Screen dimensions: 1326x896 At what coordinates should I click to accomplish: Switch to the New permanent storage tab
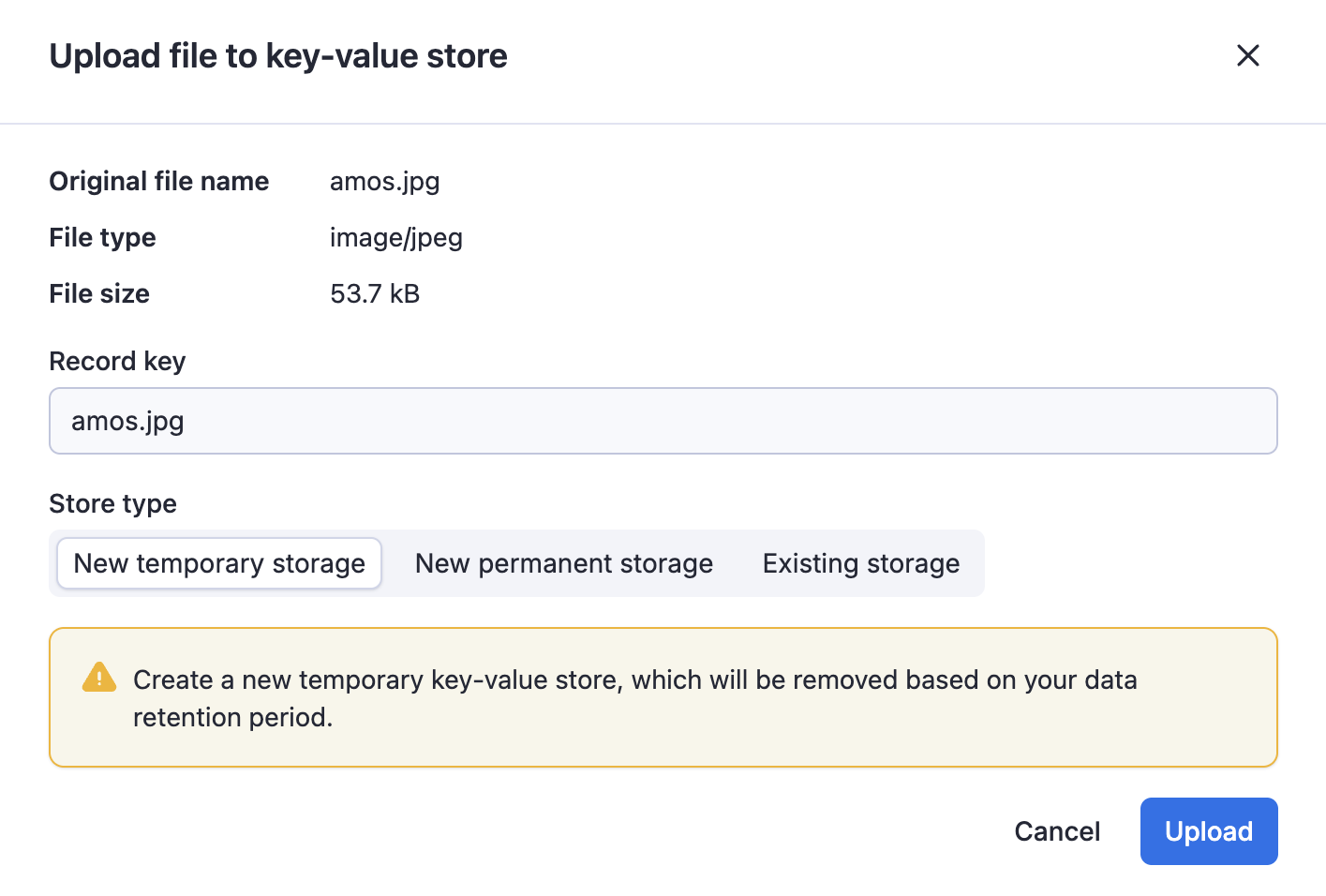pyautogui.click(x=563, y=562)
